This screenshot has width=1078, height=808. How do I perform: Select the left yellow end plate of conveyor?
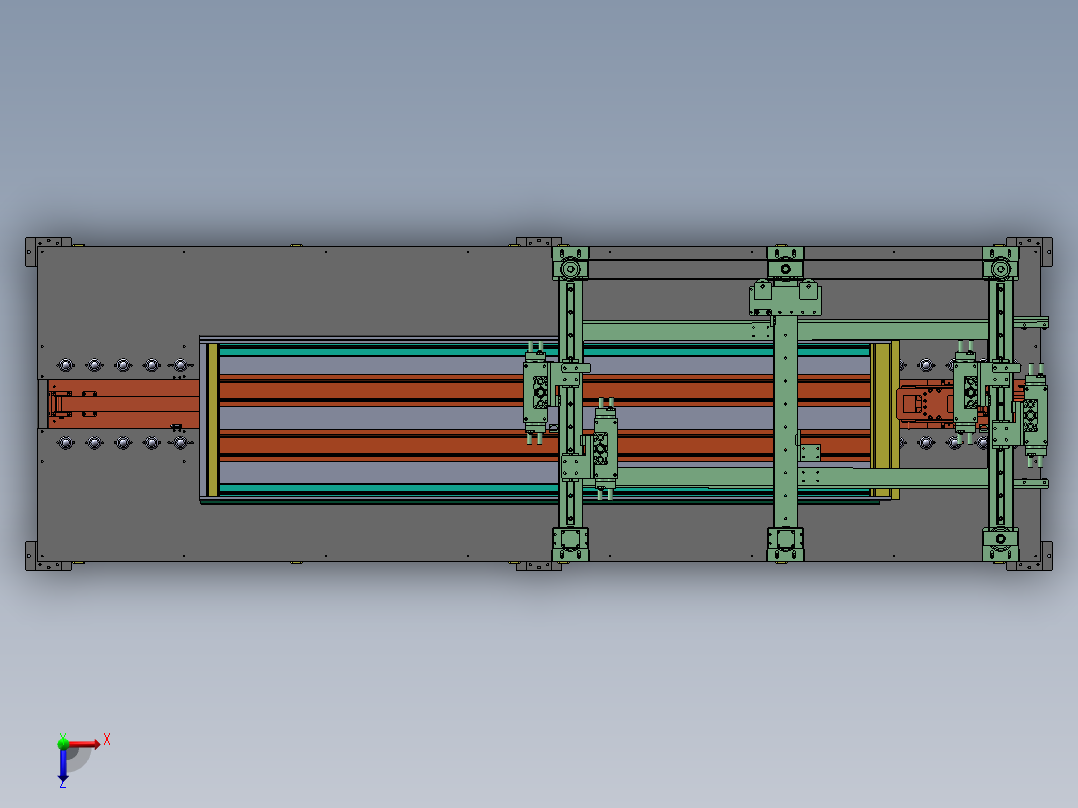pos(212,419)
